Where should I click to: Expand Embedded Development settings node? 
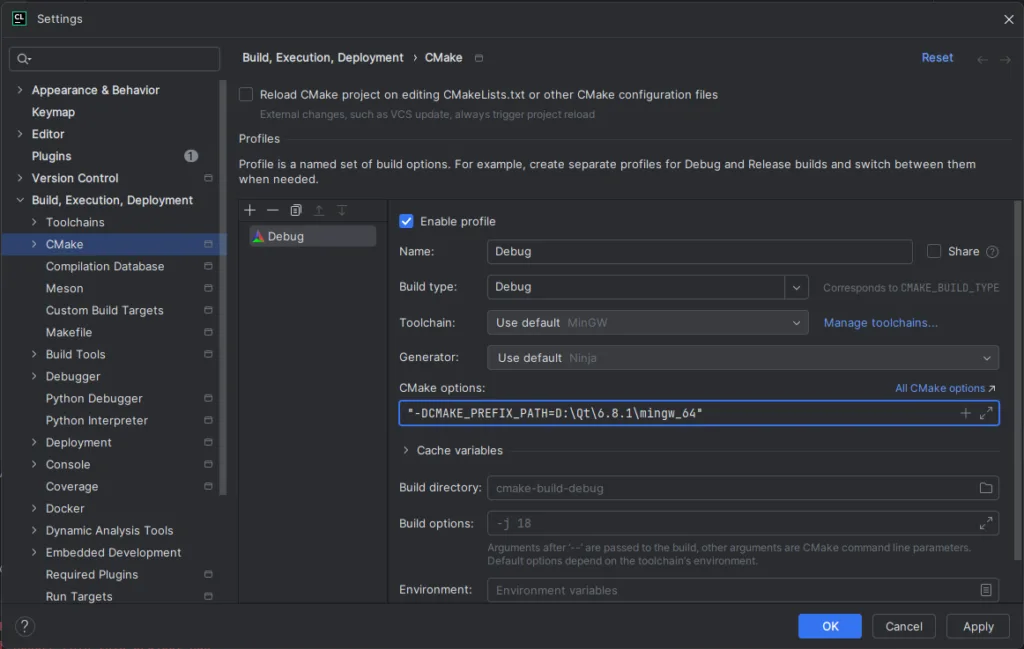coord(34,552)
